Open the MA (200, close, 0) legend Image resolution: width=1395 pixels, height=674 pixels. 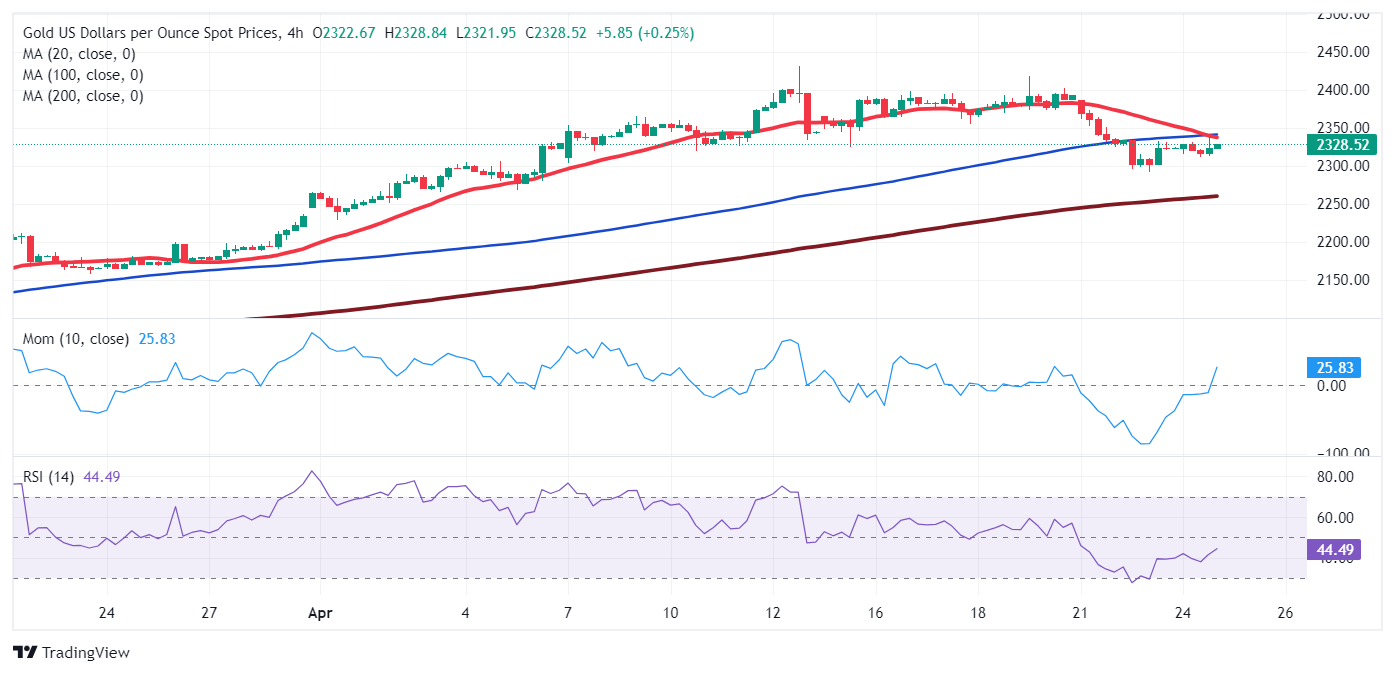[83, 96]
